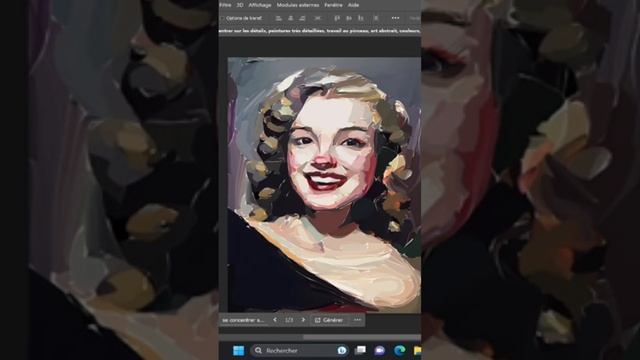The height and width of the screenshot is (360, 640).
Task: Open the Aide menu
Action: point(353,5)
